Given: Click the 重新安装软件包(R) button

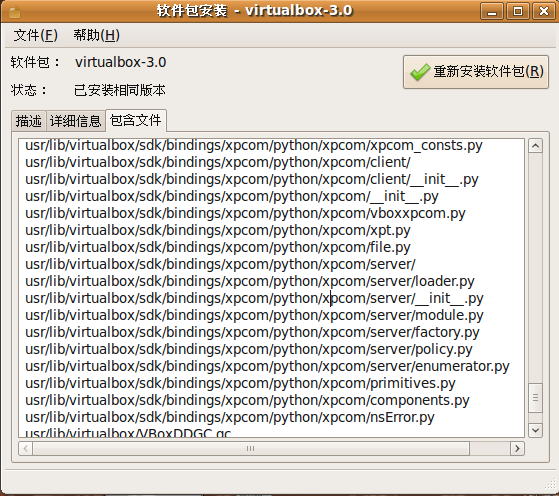Looking at the screenshot, I should click(x=476, y=72).
